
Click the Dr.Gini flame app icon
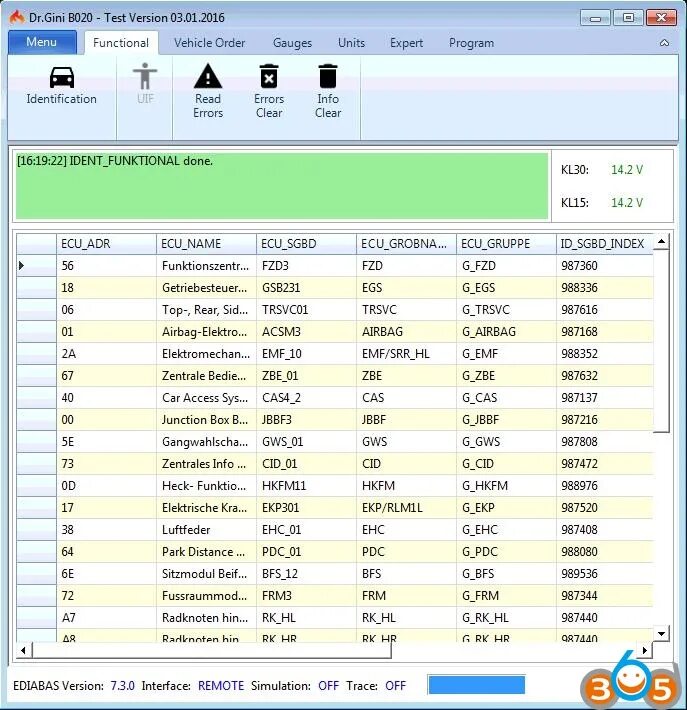coord(17,17)
